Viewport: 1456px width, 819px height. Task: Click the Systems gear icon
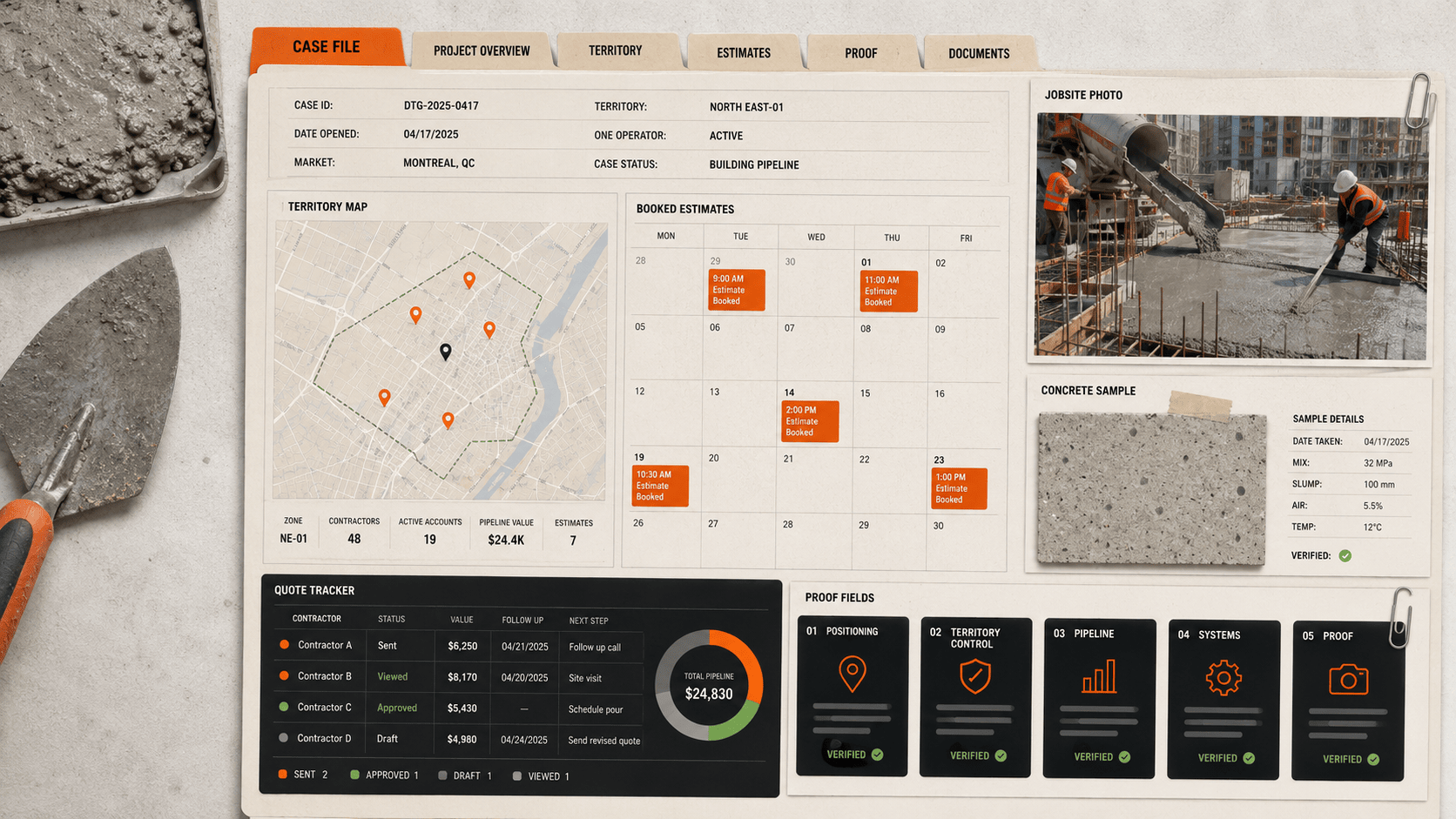(1223, 677)
